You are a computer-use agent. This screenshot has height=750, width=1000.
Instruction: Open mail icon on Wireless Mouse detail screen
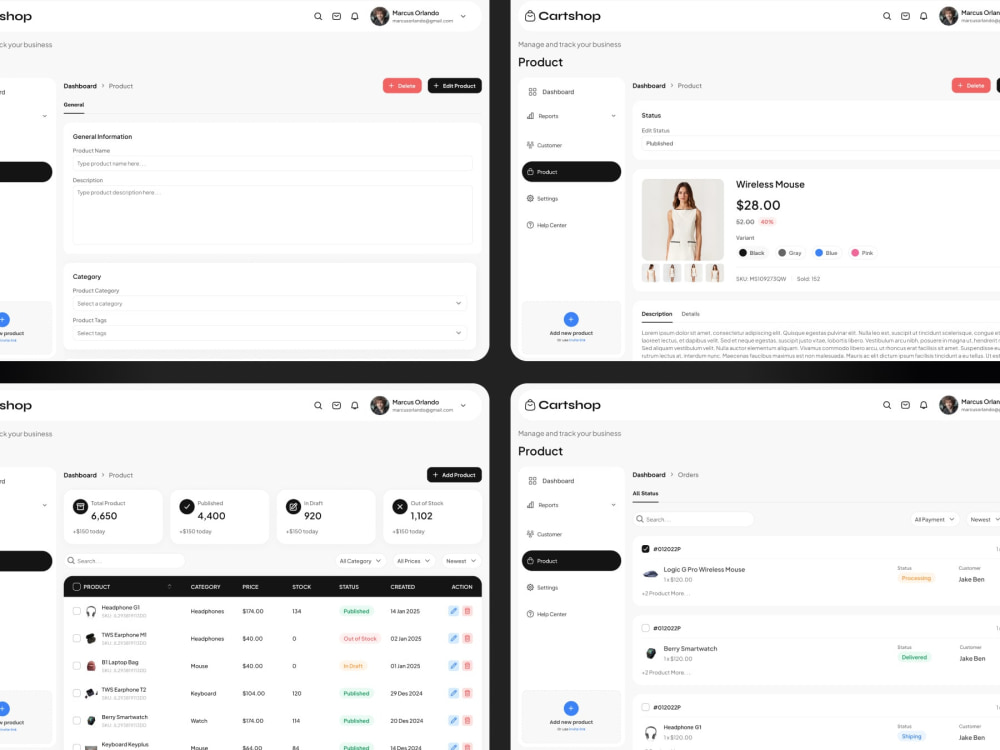905,17
